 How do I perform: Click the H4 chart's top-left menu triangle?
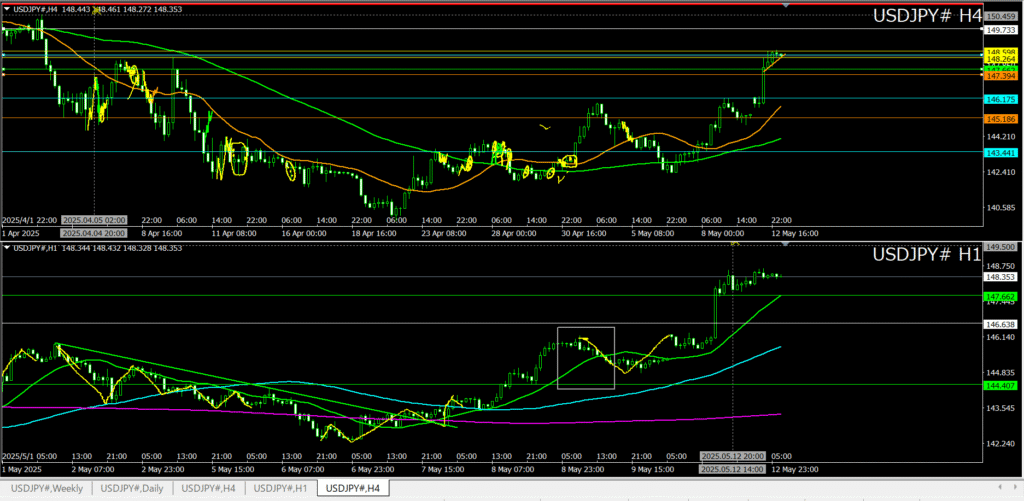[x=7, y=9]
